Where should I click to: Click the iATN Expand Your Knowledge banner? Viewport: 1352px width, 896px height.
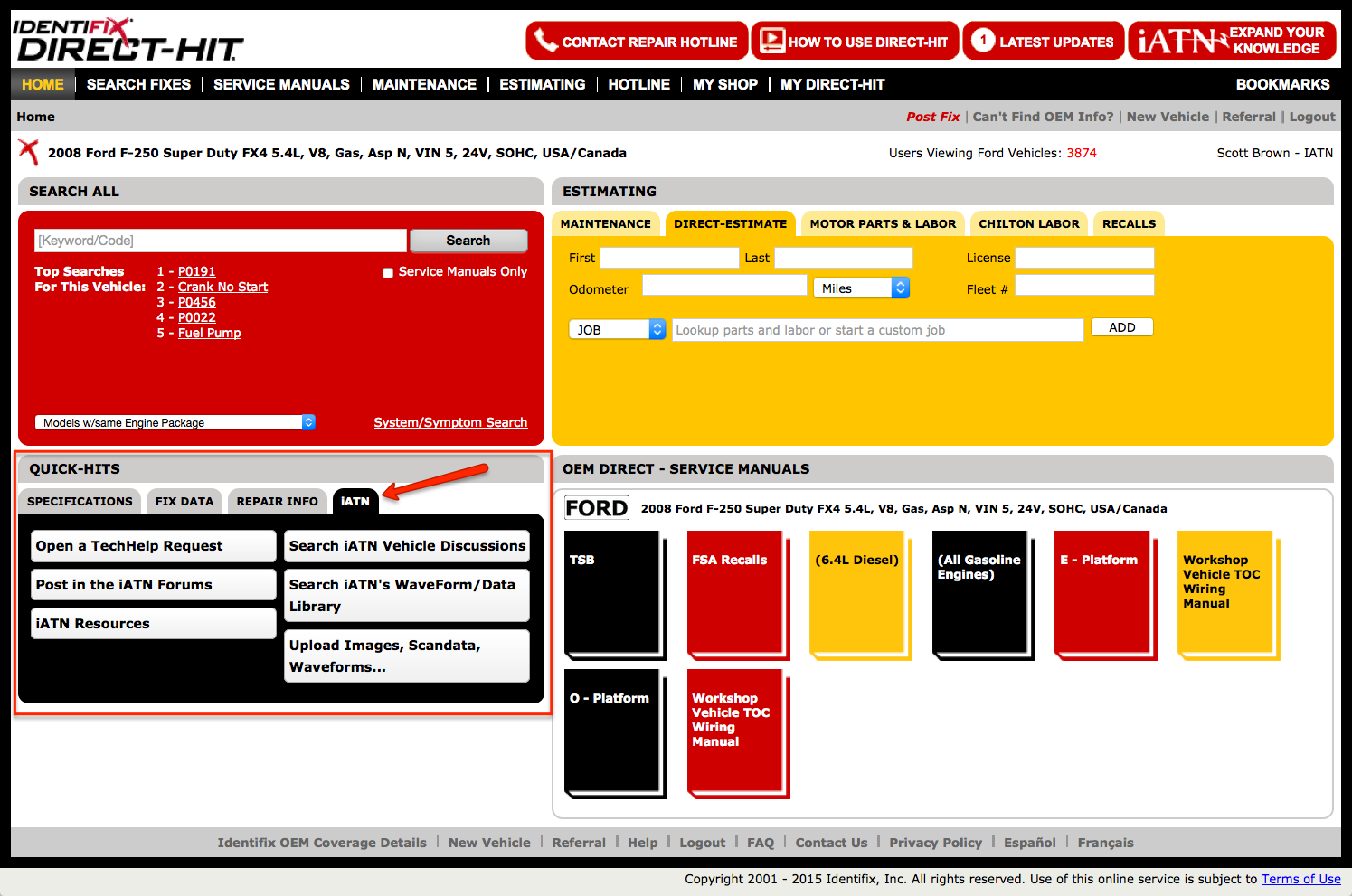1231,41
